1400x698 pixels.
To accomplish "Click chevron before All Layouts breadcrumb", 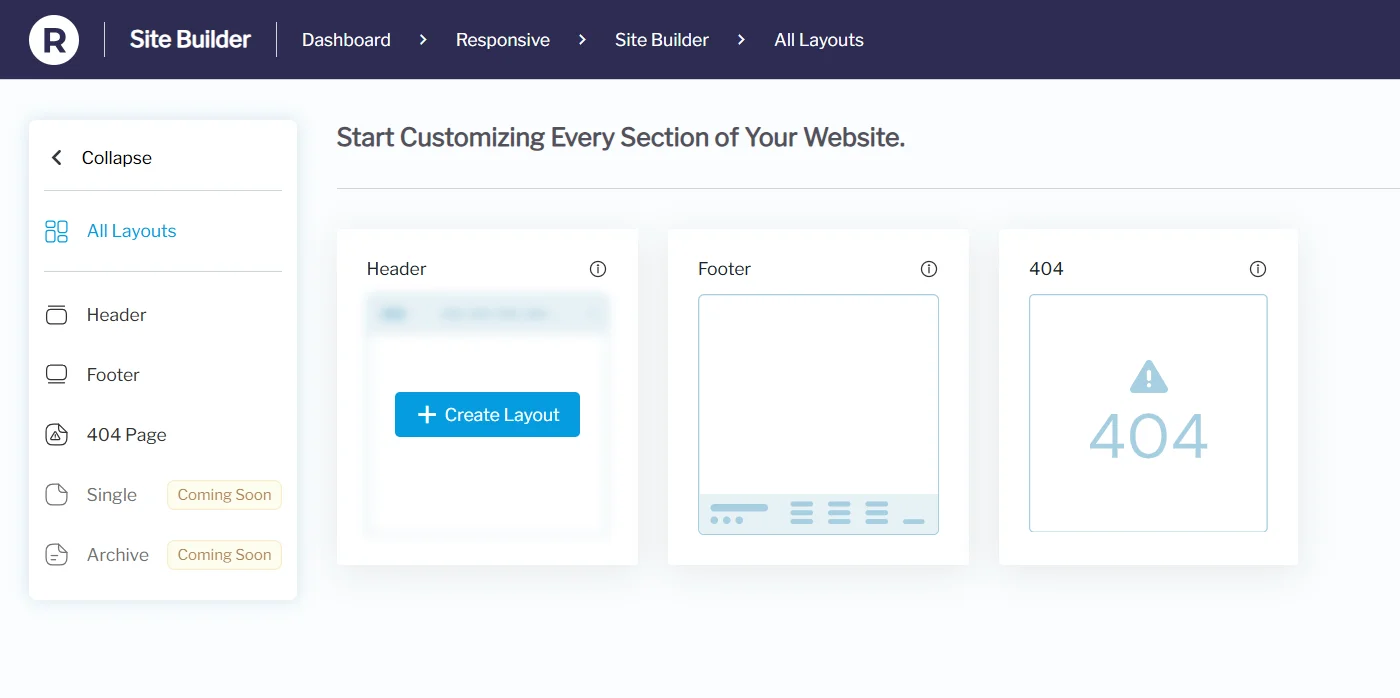I will [x=741, y=40].
